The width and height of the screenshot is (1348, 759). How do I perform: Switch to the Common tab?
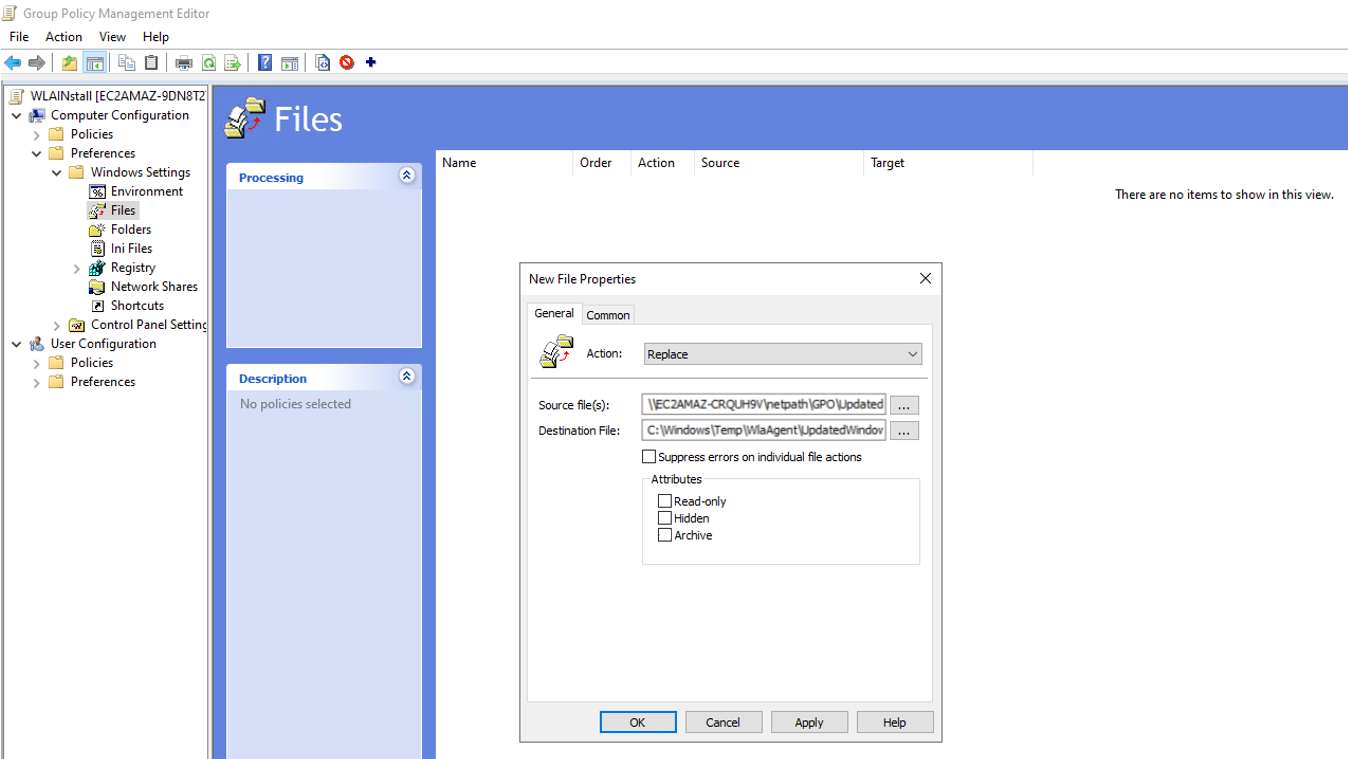pos(608,315)
